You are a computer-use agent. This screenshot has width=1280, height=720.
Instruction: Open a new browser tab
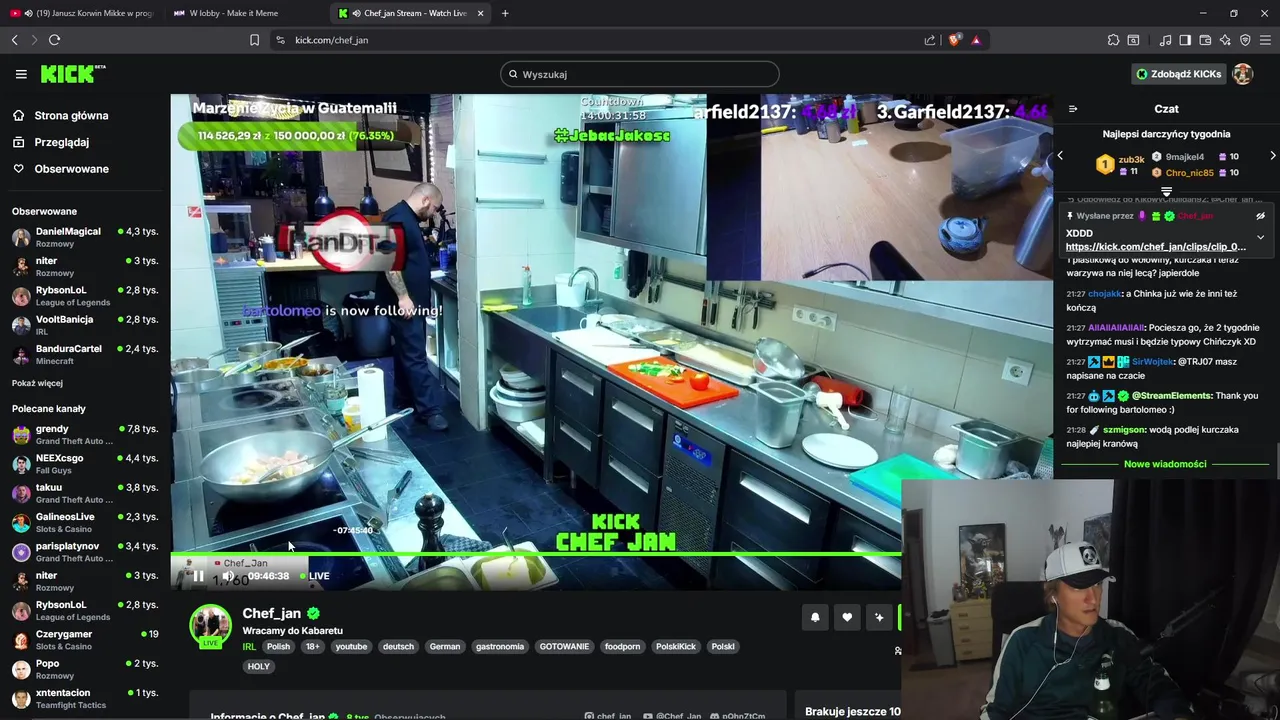coord(505,13)
